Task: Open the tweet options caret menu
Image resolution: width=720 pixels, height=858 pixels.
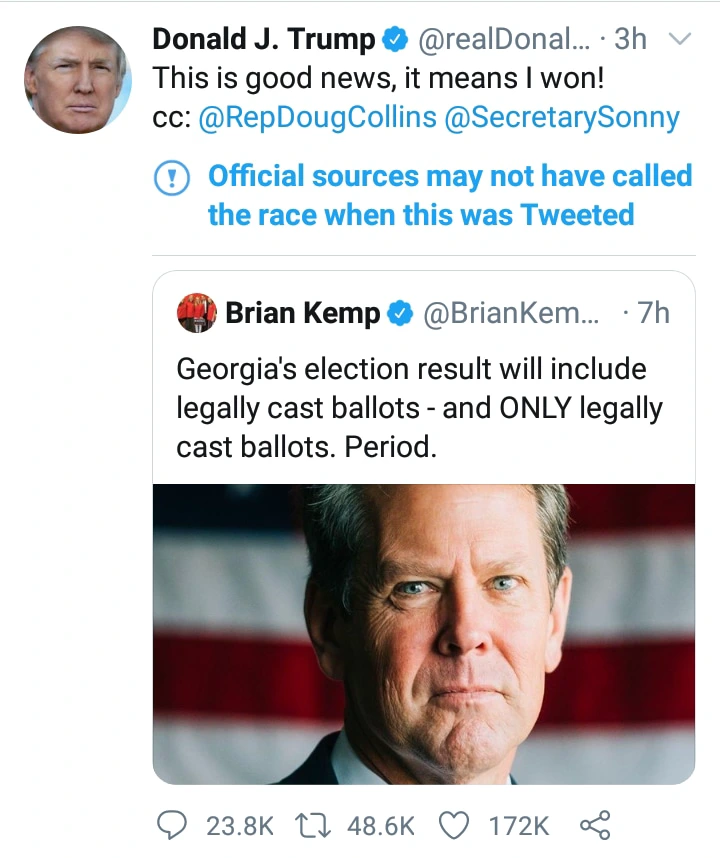Action: click(x=680, y=39)
